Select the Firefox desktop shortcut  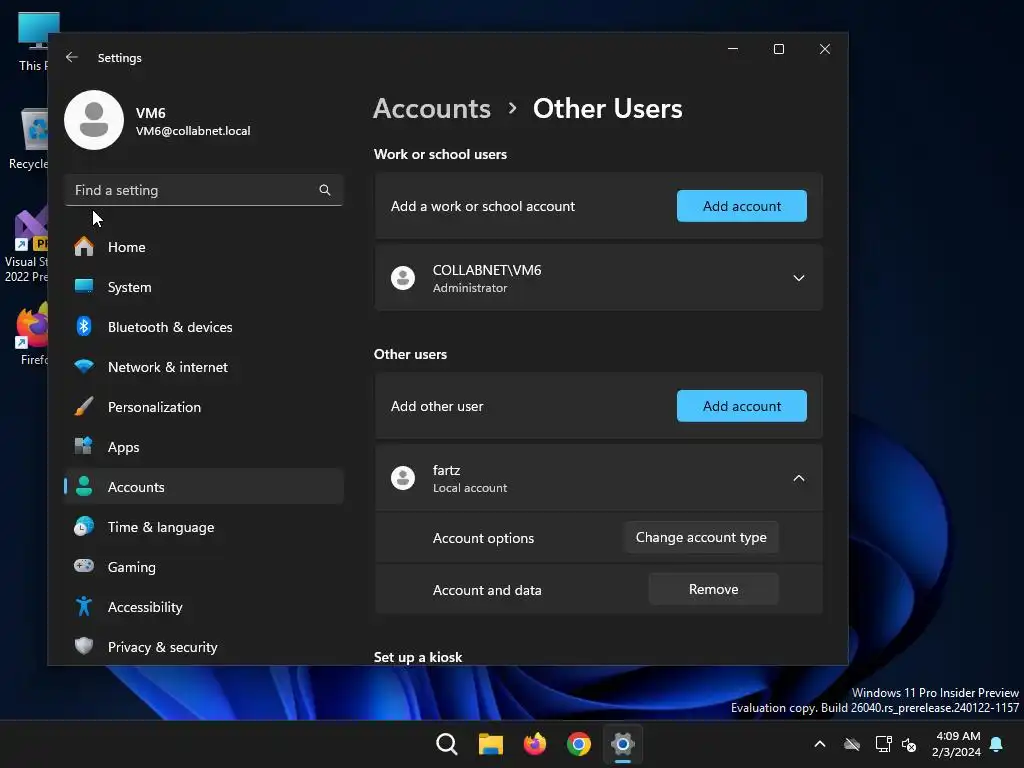pos(33,334)
